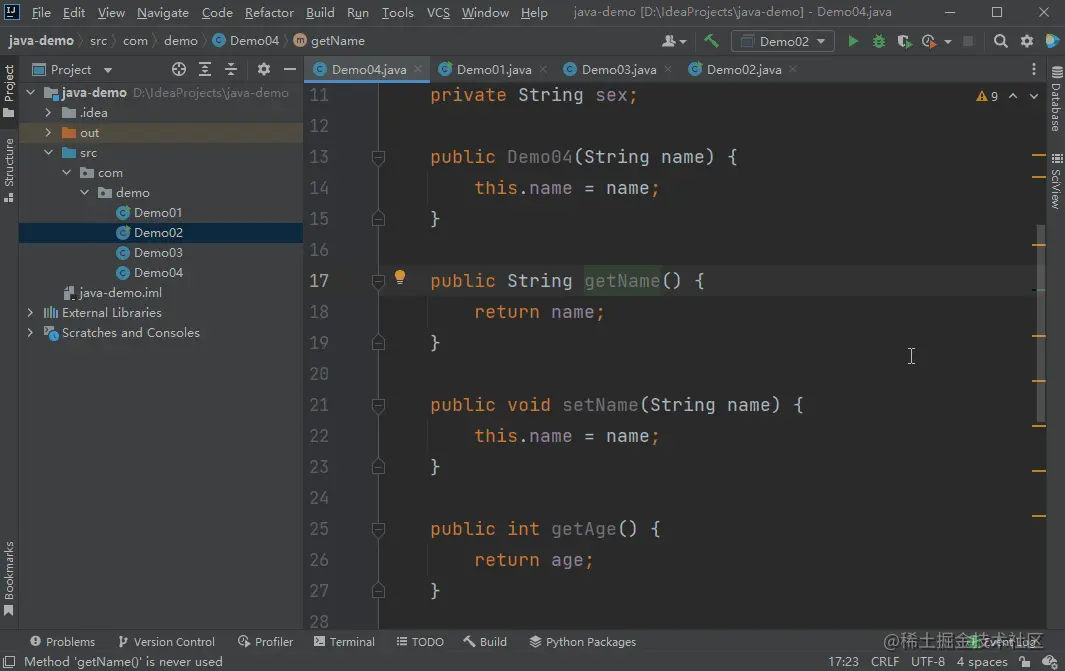Click the CRLF line separator in status bar
Viewport: 1065px width, 671px height.
pos(885,661)
